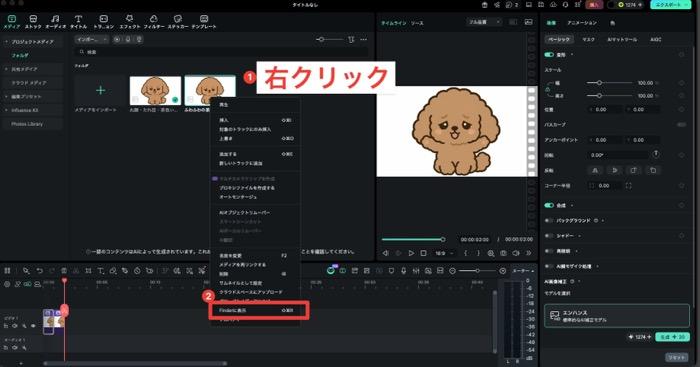Click the filter/sort icon in media panel
Viewport: 700px width, 367px height.
coord(351,40)
